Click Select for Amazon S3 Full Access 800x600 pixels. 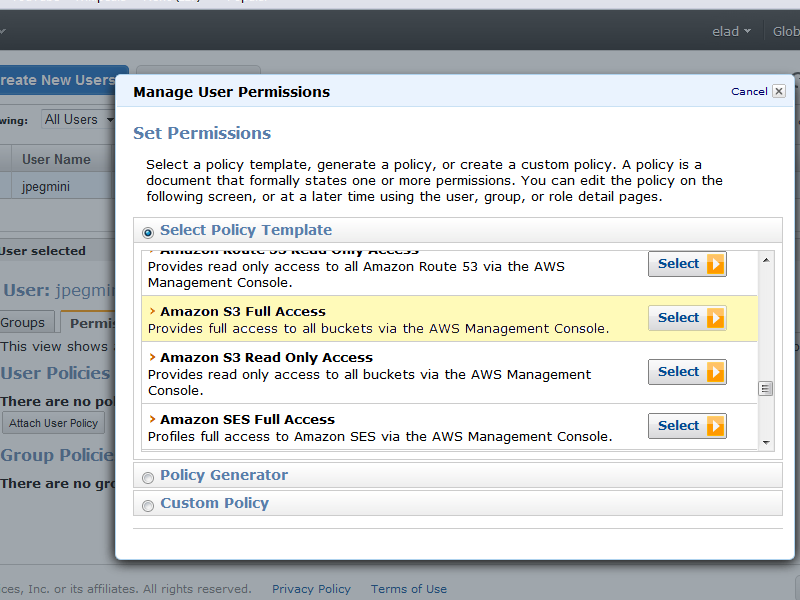click(x=687, y=318)
